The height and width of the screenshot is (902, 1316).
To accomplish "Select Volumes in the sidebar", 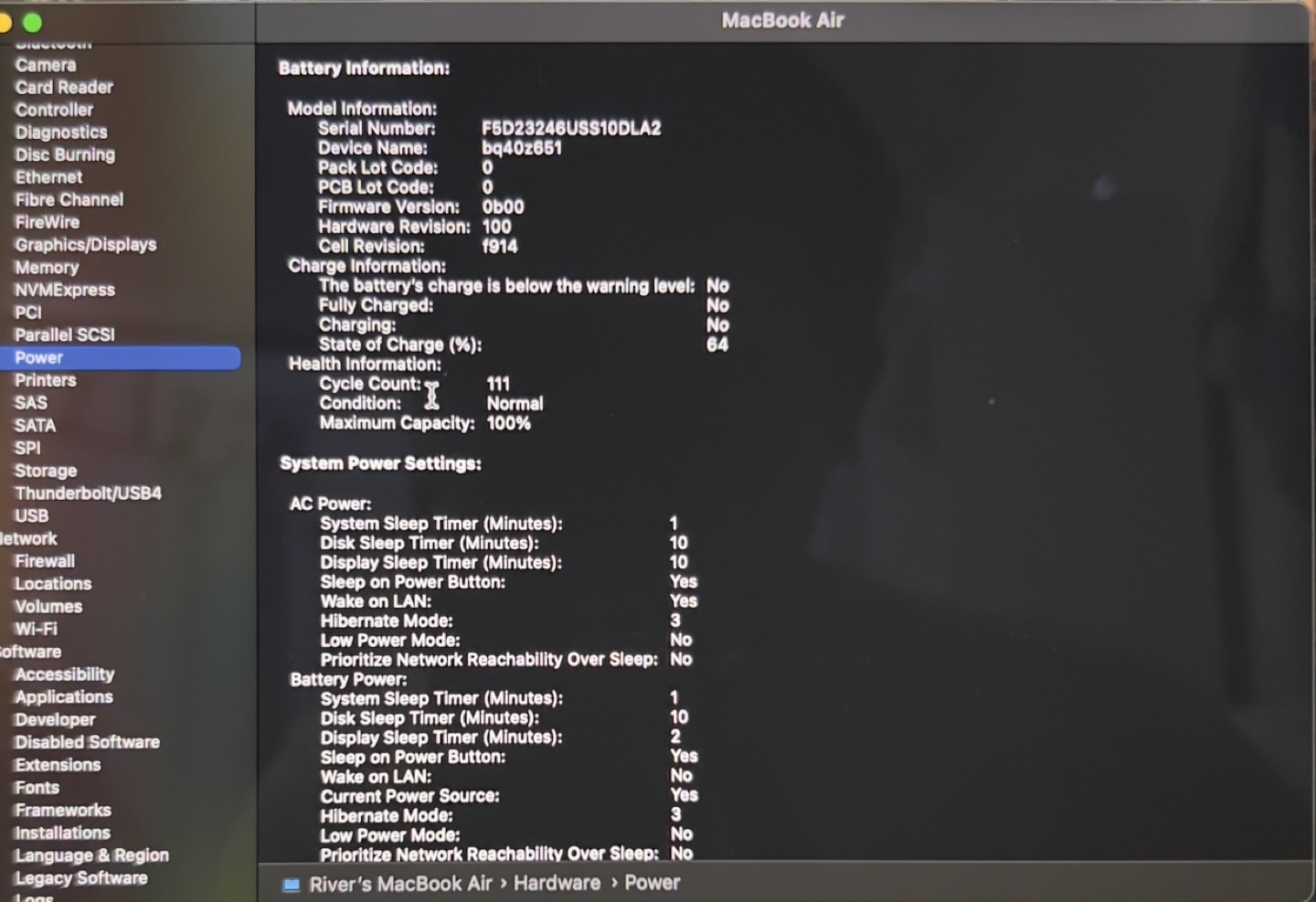I will coord(48,607).
